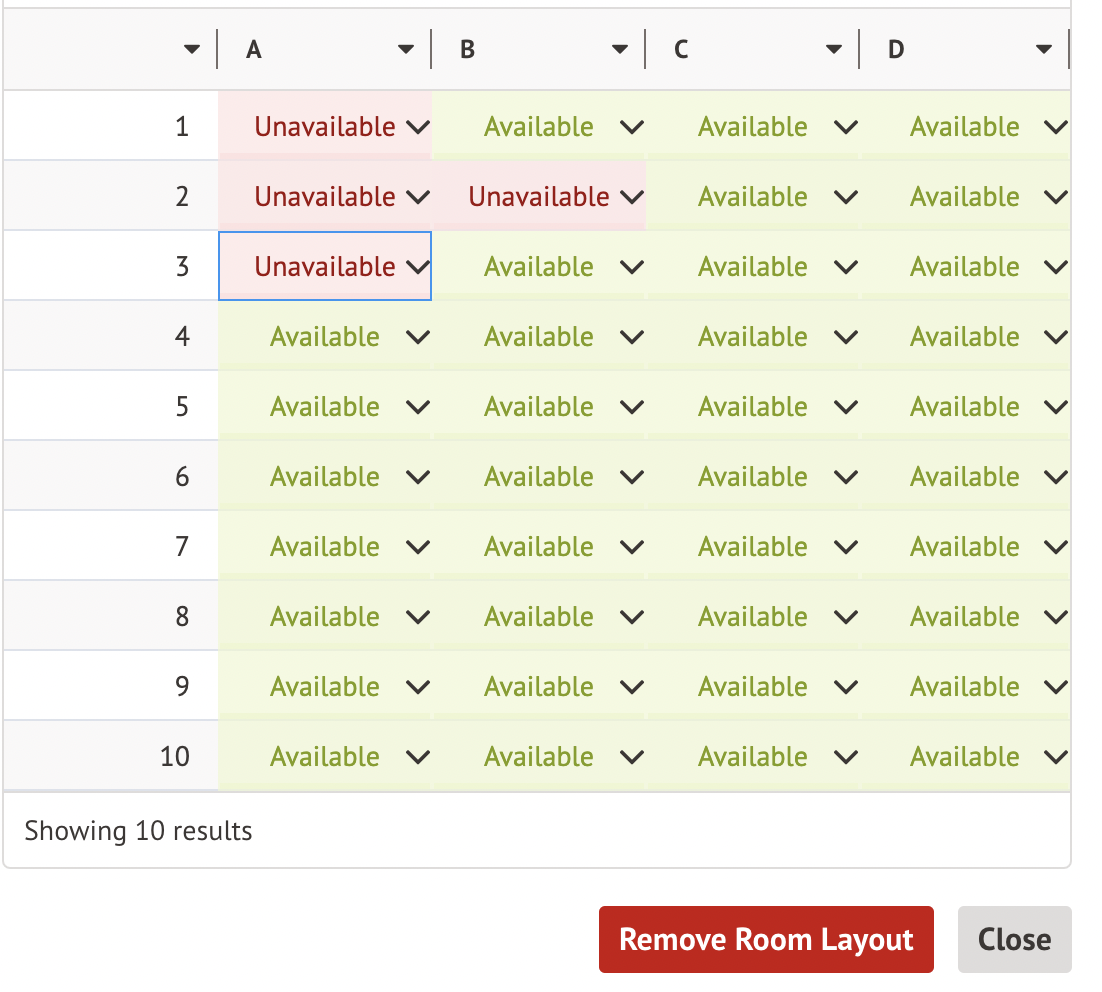Expand chevron for seat A1 Unavailable
The image size is (1102, 992).
(x=418, y=127)
